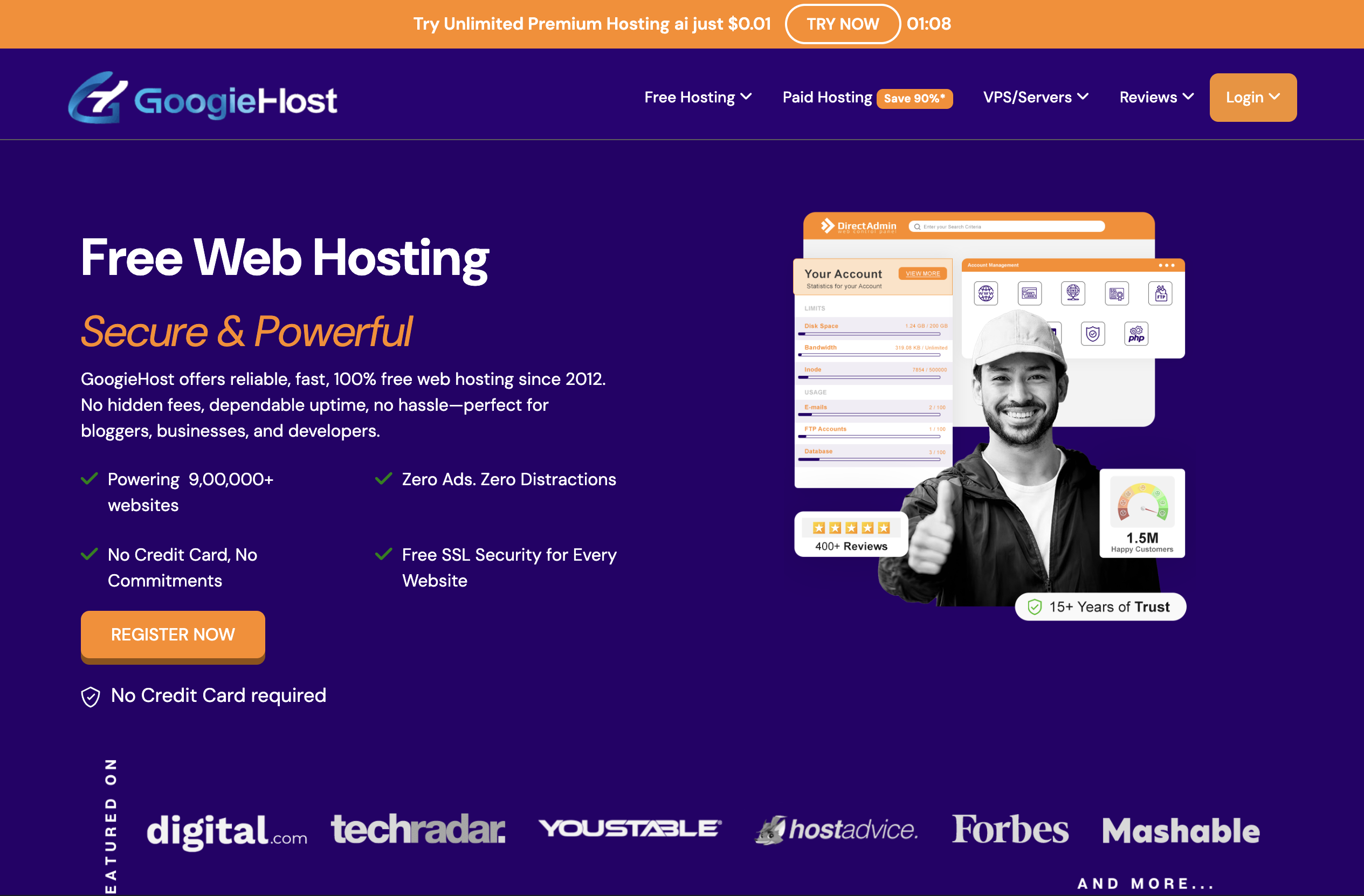Check the tick beside Zero Ads. Zero Distractions
The width and height of the screenshot is (1364, 896).
pos(383,479)
